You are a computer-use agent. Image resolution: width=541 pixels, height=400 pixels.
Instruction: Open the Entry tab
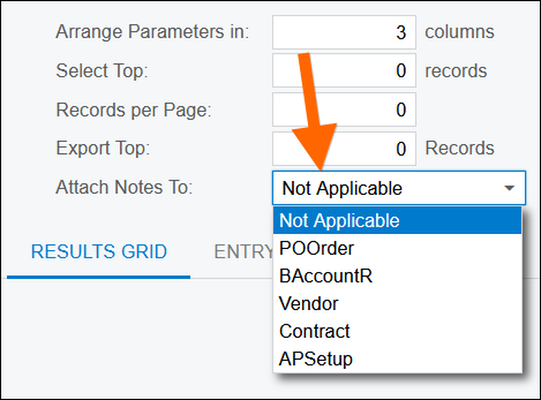(x=244, y=252)
